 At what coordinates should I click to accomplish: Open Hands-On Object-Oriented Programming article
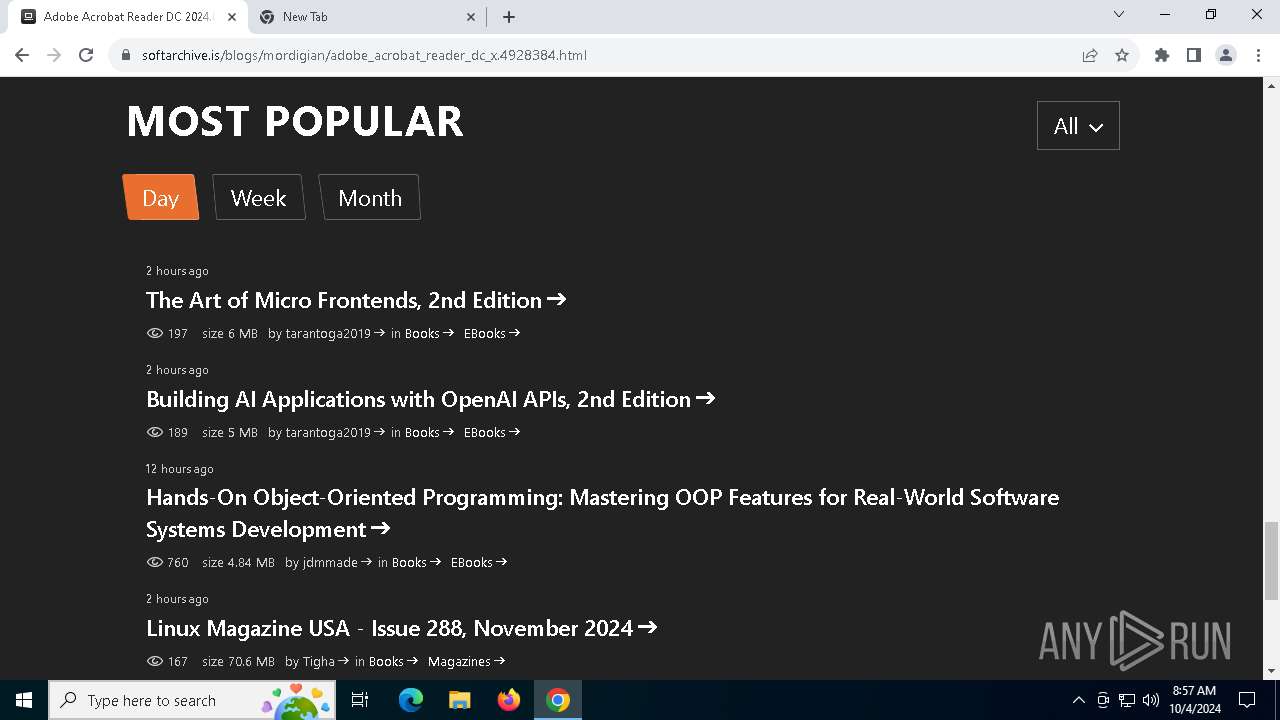[602, 513]
